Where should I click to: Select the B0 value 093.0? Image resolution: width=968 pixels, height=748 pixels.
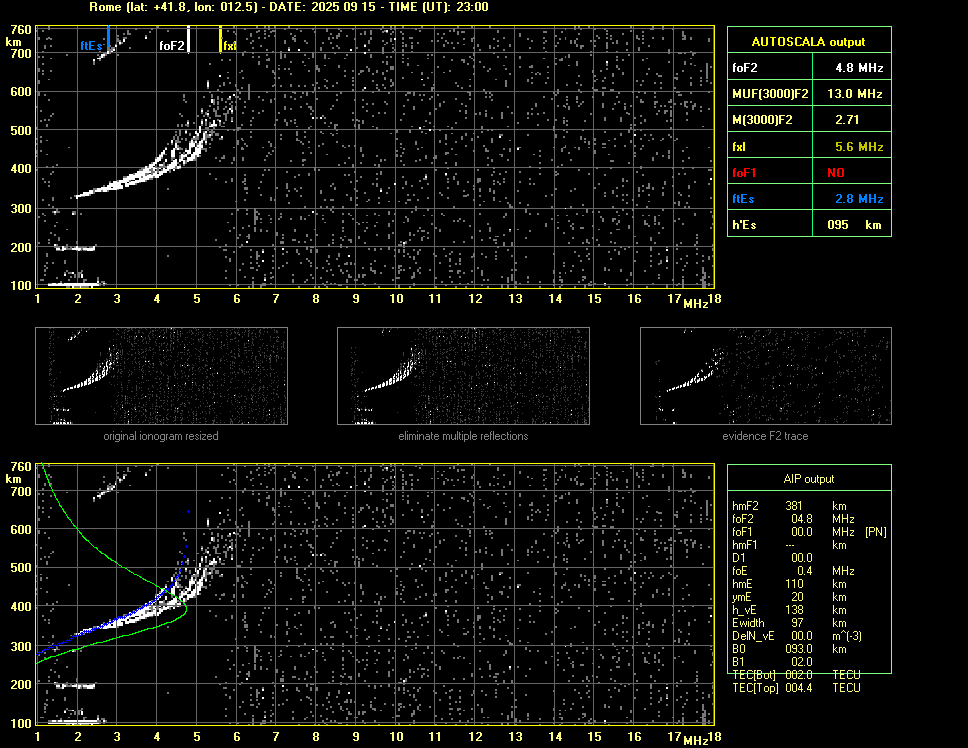[x=799, y=649]
